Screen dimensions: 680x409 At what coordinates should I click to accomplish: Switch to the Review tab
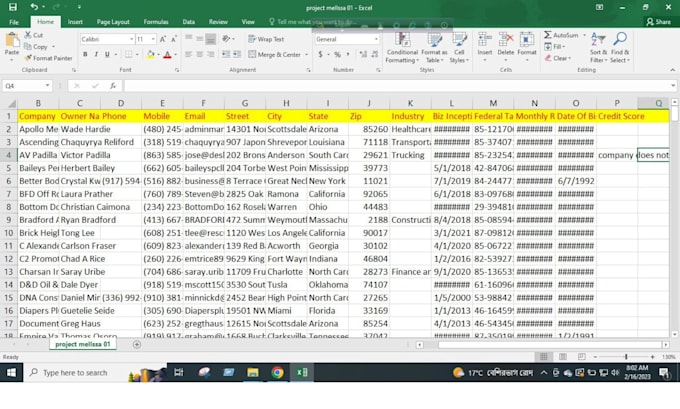point(218,22)
